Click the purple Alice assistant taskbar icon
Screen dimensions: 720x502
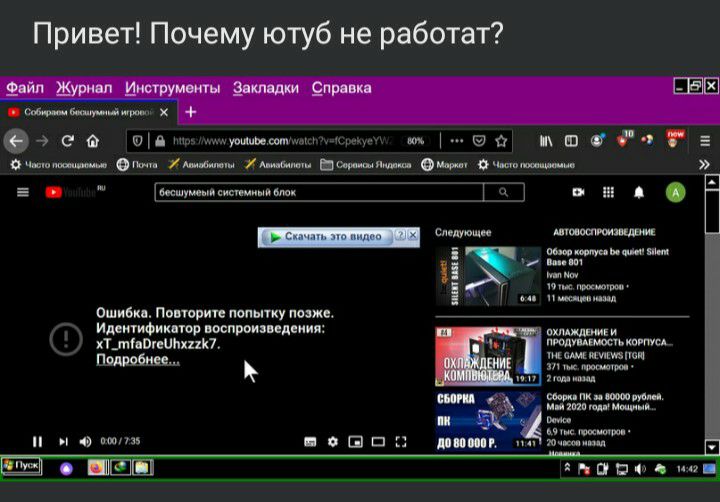coord(67,469)
